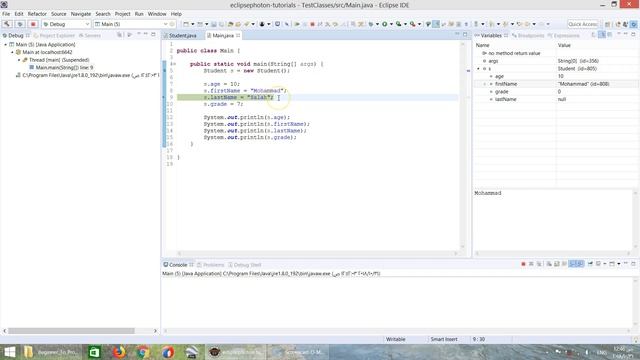This screenshot has height=360, width=640.
Task: Toggle Show Type Names in Variables view
Action: pyautogui.click(x=594, y=35)
